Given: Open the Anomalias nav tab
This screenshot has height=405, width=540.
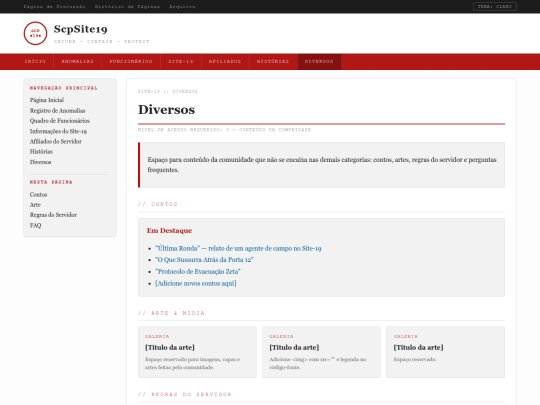Looking at the screenshot, I should coord(77,62).
